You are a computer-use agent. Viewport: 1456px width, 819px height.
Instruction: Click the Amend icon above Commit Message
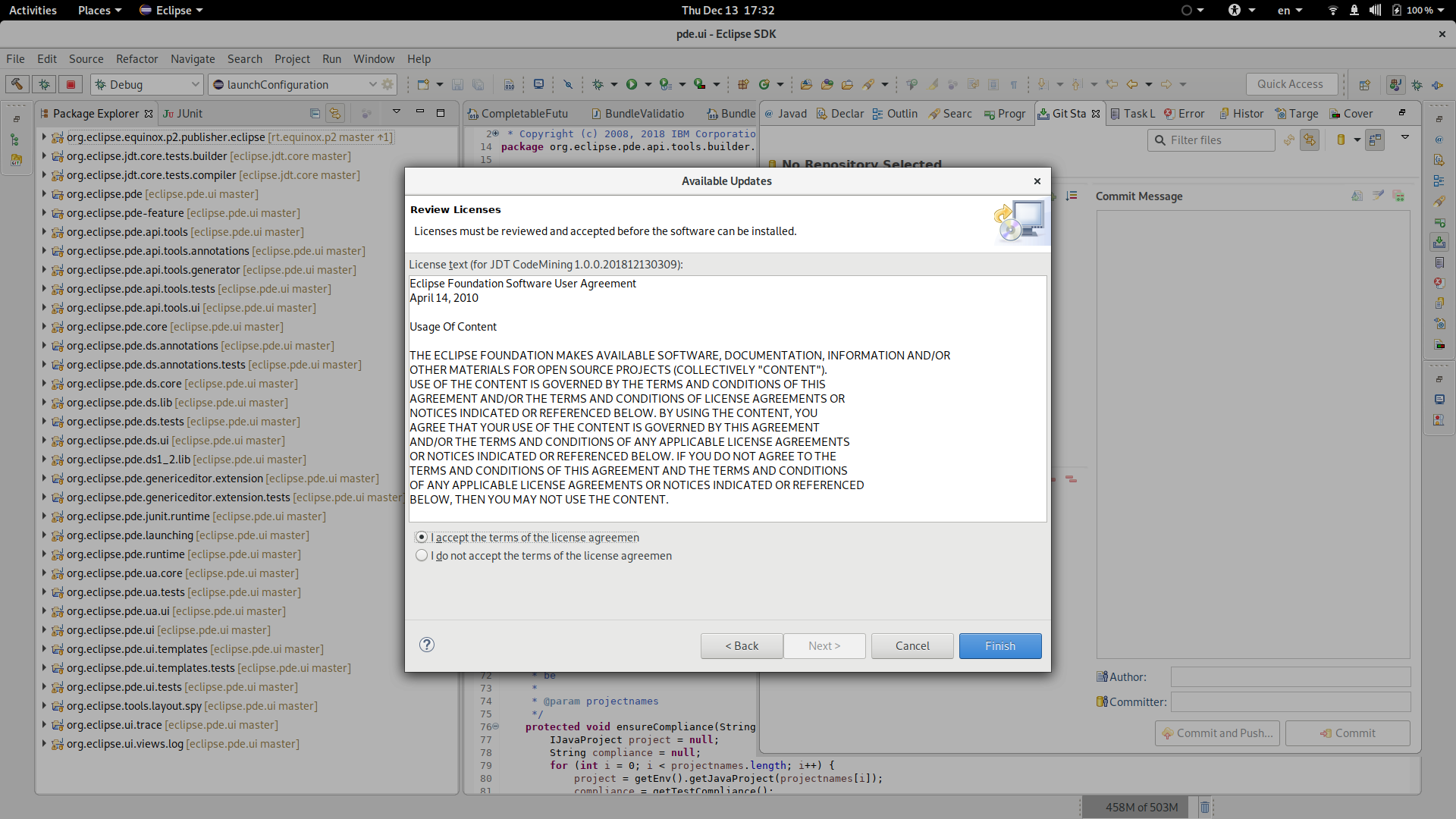1357,196
